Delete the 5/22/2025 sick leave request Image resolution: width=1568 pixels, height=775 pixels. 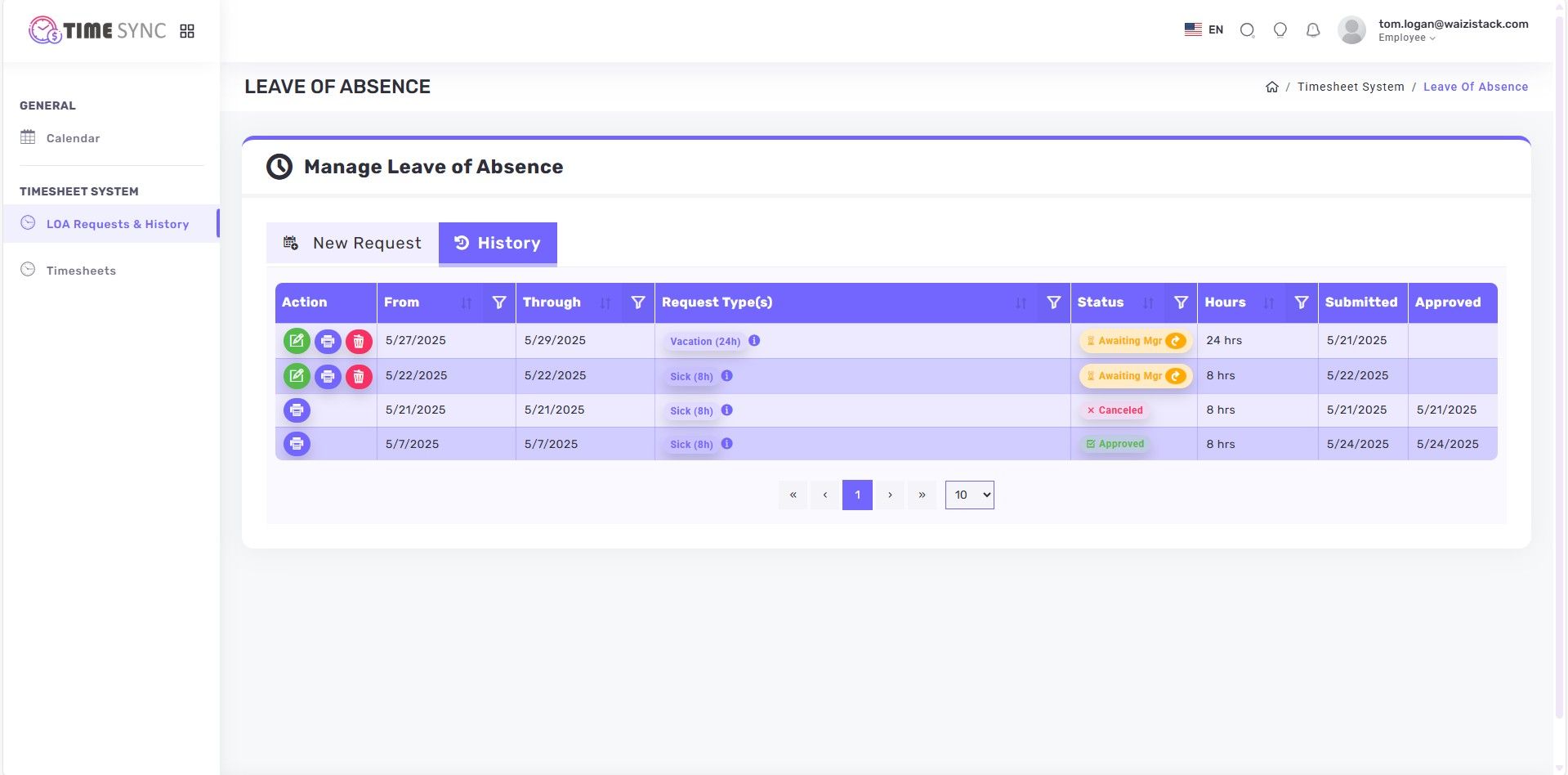point(359,376)
